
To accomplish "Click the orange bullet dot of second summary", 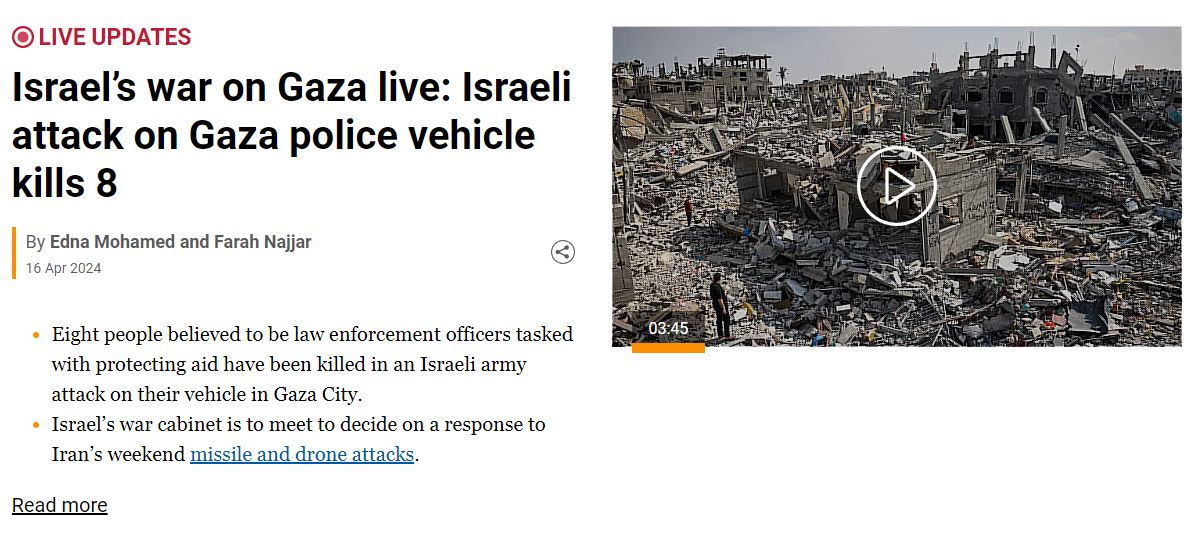I will (x=36, y=425).
